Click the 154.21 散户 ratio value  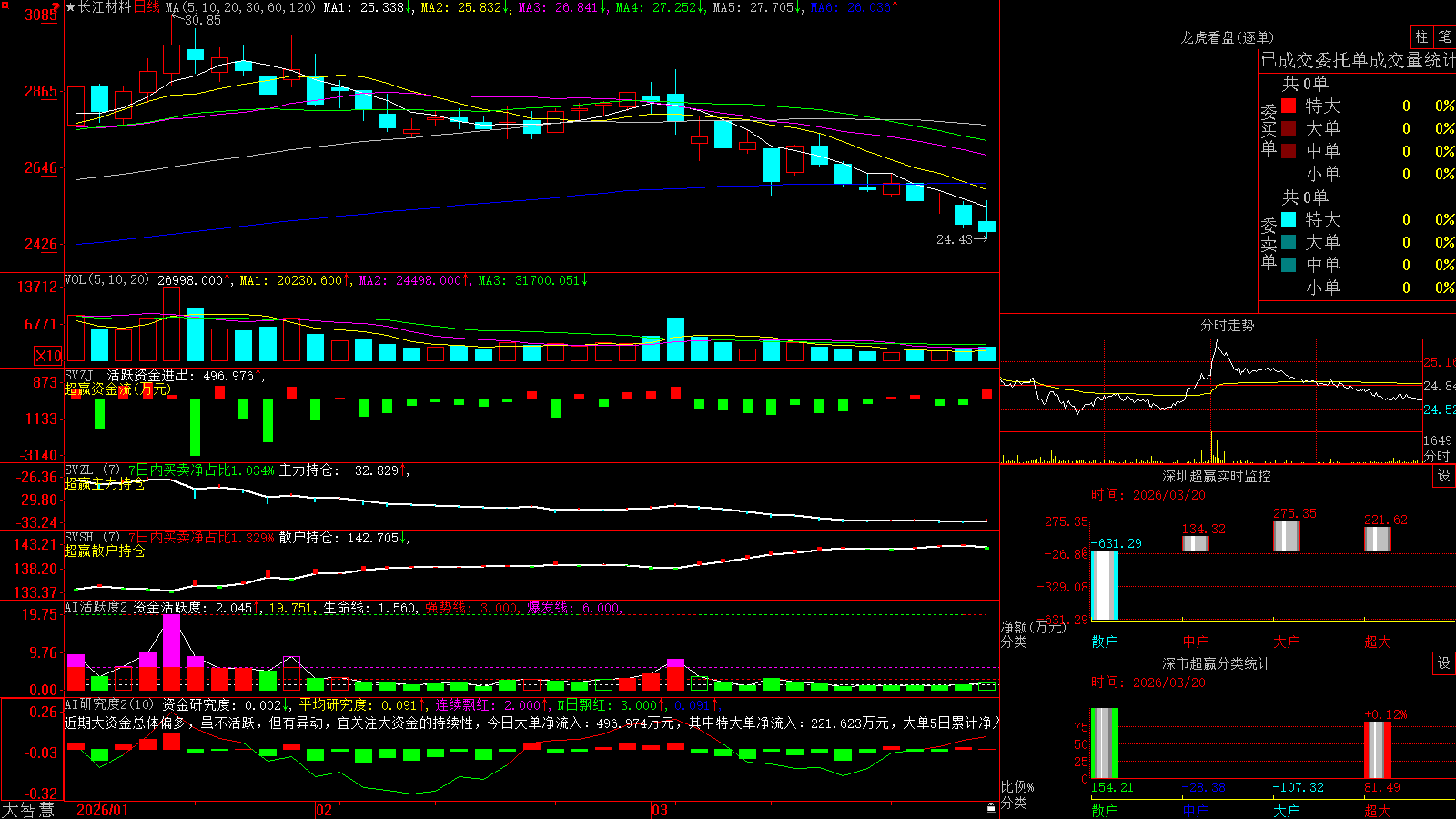coord(1112,787)
